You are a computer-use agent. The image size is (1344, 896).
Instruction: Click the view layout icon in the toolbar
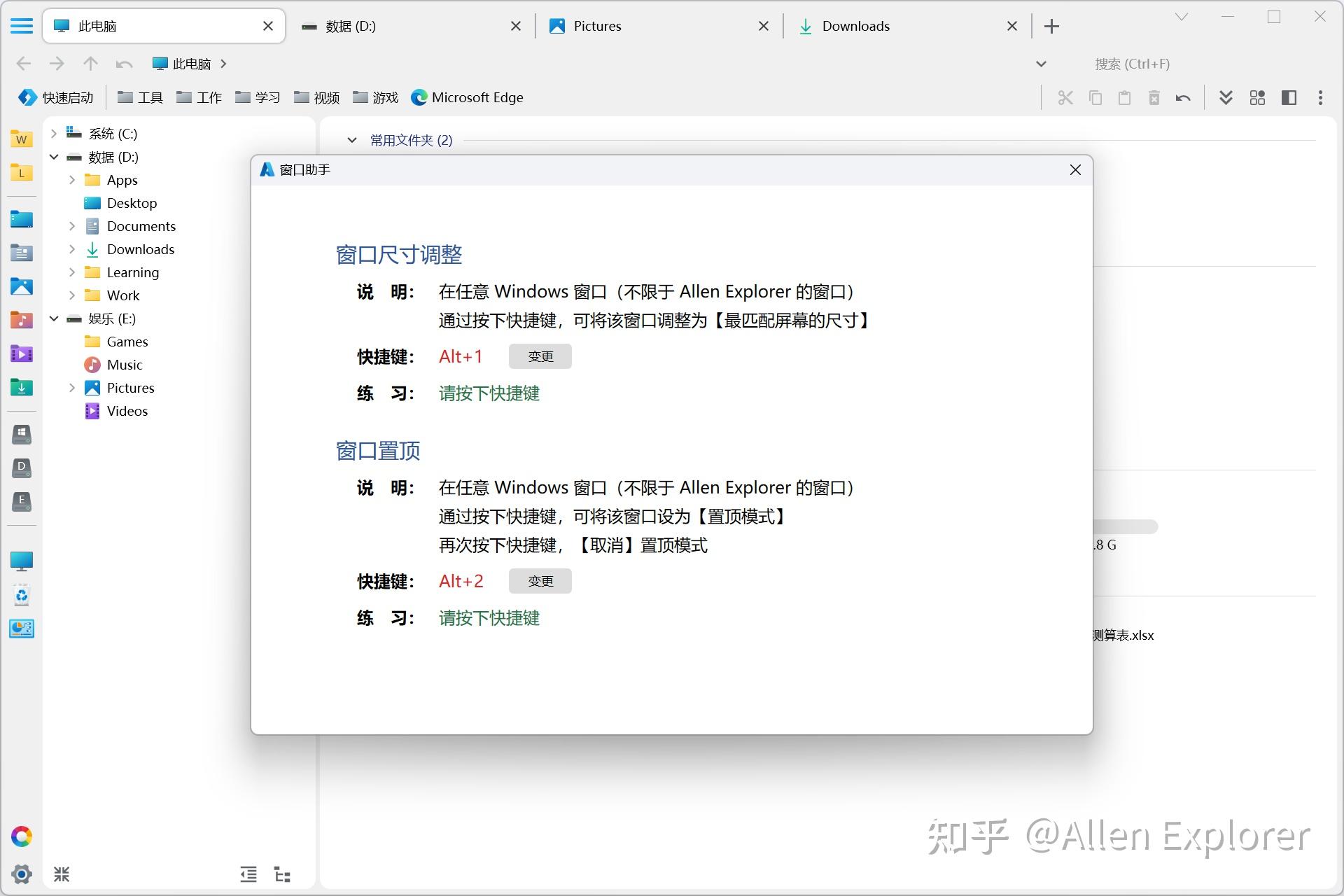click(x=1257, y=97)
